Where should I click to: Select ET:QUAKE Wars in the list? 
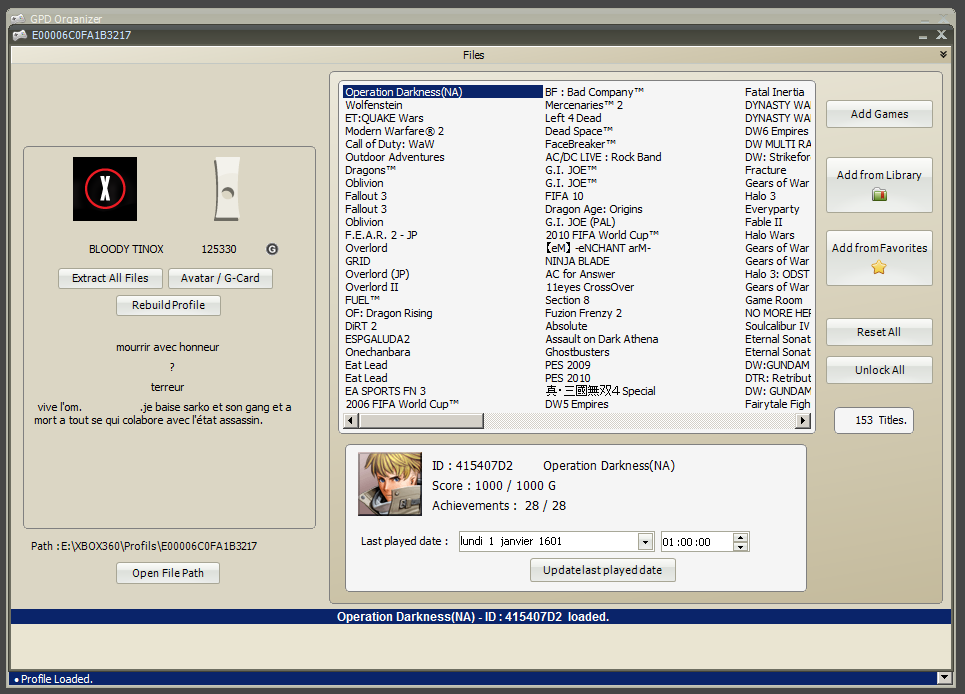point(384,118)
